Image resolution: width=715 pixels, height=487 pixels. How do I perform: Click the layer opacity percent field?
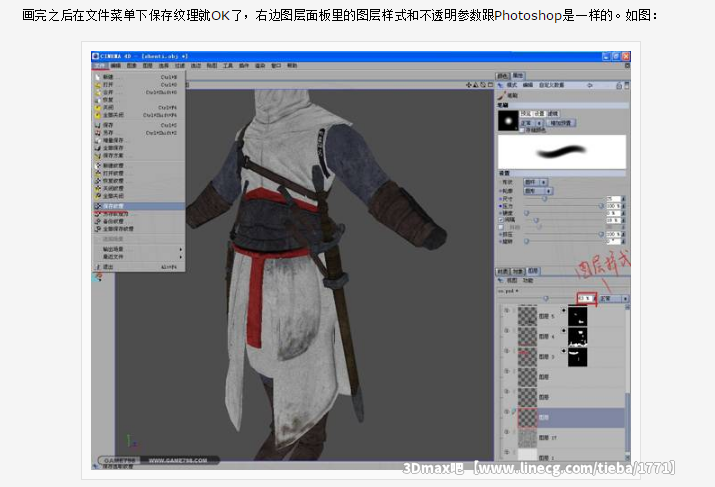(x=585, y=299)
